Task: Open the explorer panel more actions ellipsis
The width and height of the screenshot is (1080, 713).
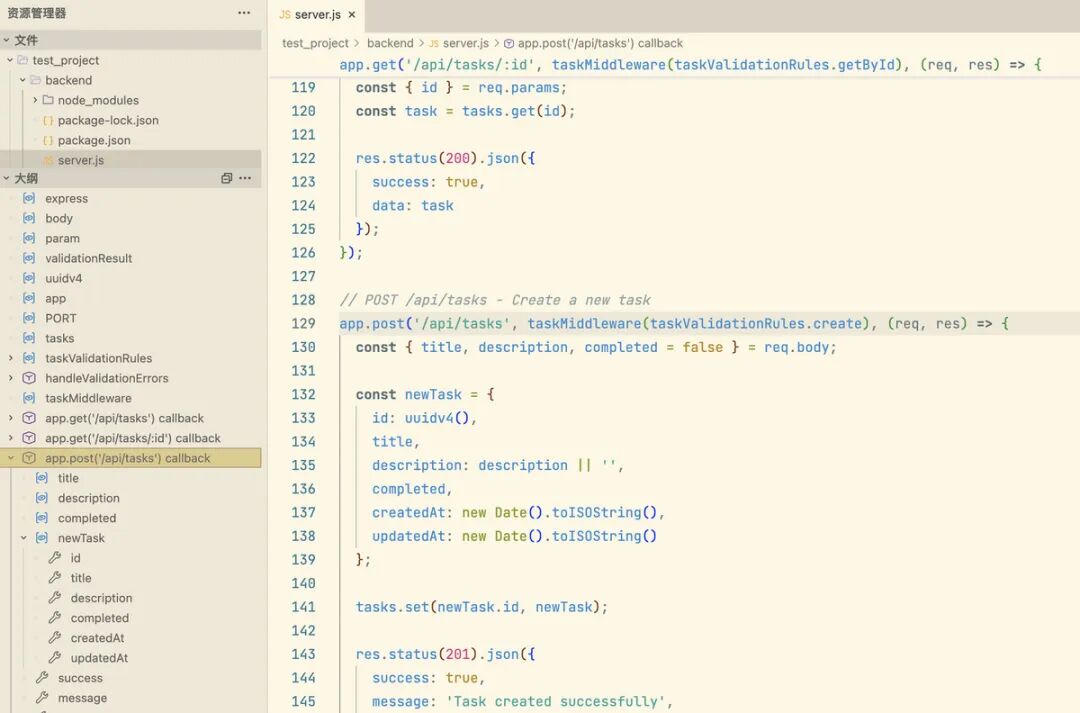Action: [244, 13]
